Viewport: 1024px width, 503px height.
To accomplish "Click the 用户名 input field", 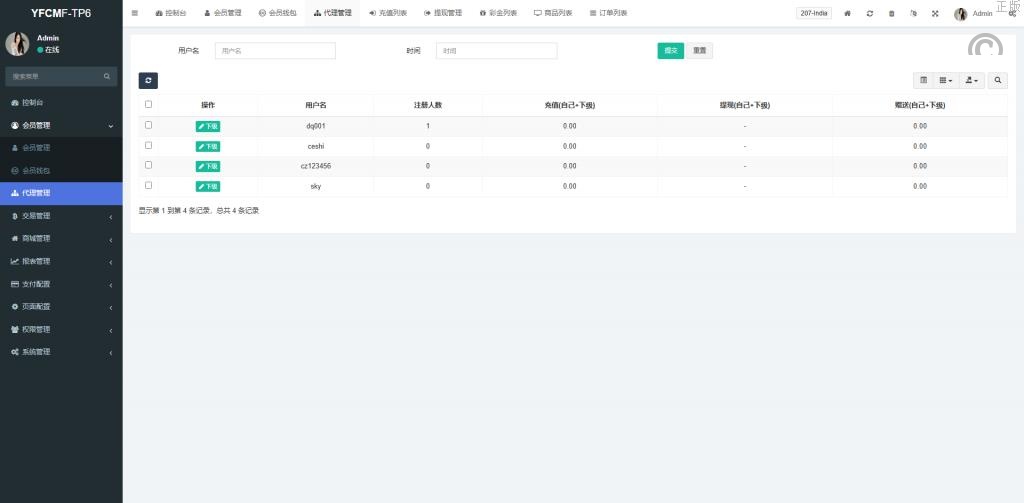I will pyautogui.click(x=275, y=51).
